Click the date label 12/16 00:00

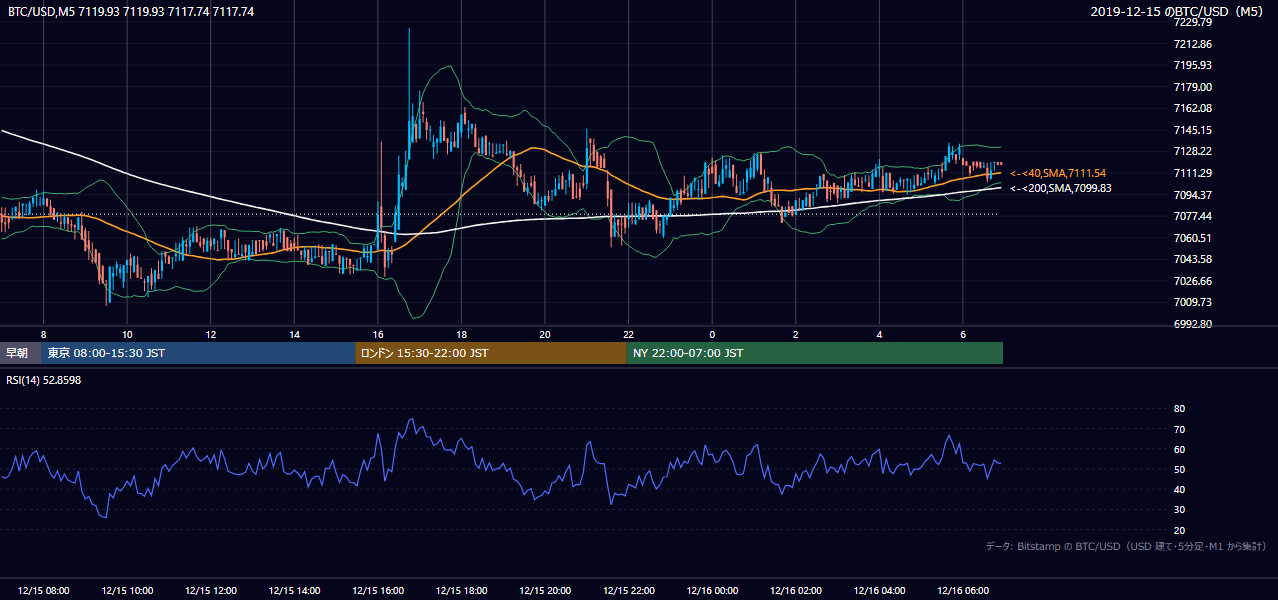712,591
